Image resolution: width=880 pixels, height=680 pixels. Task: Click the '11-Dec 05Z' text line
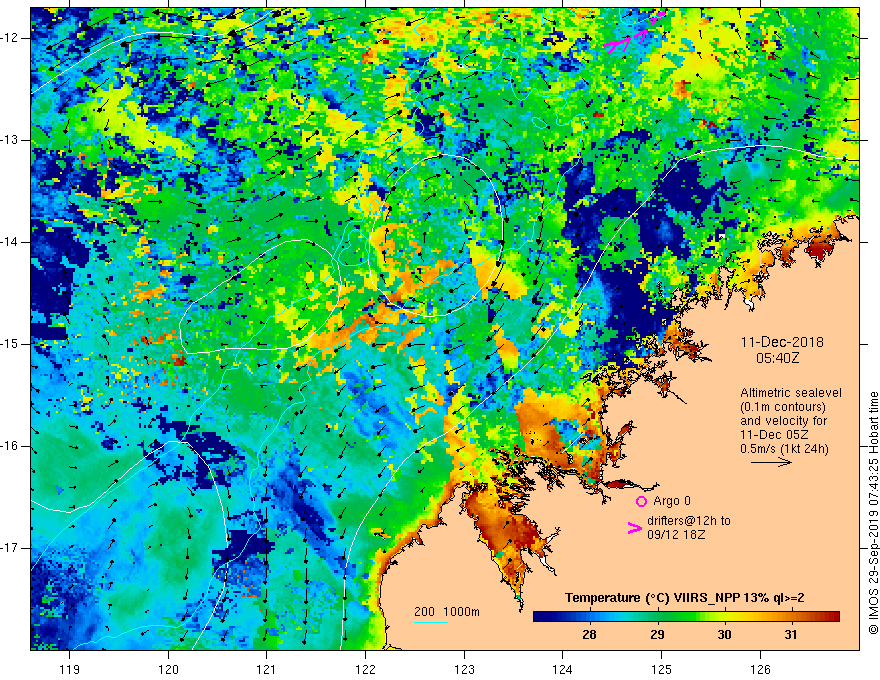pyautogui.click(x=776, y=435)
